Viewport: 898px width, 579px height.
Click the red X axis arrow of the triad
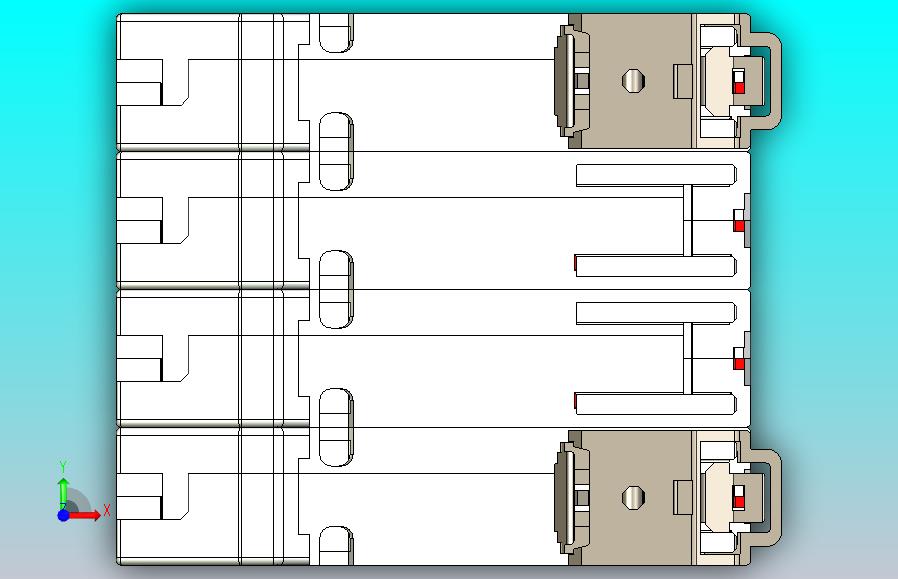86,515
